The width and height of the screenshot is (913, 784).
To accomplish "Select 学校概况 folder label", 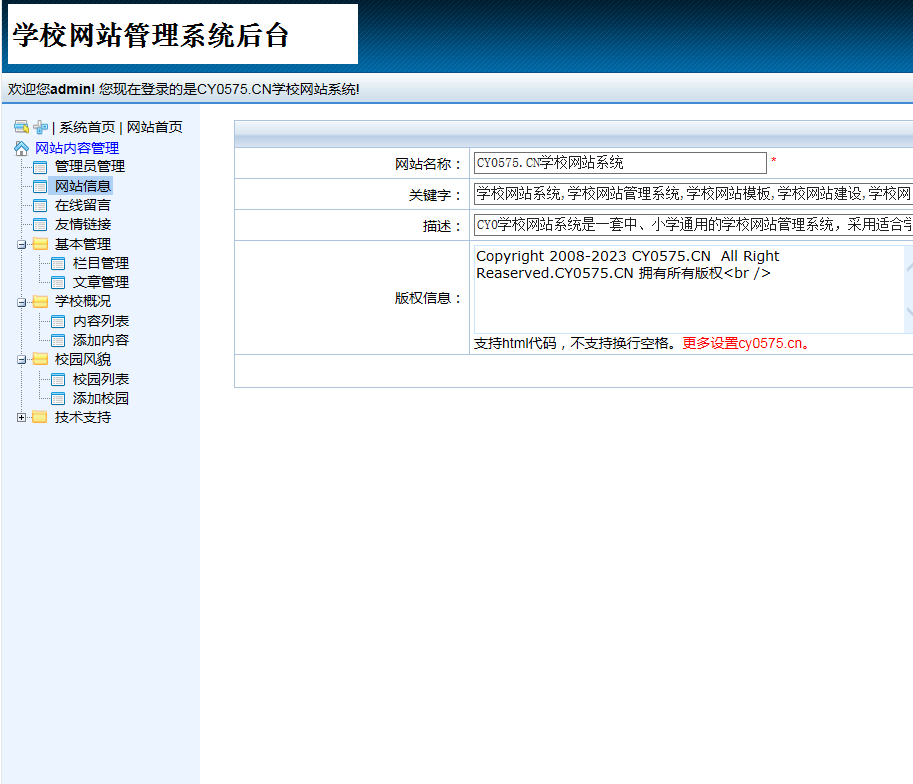I will point(83,302).
